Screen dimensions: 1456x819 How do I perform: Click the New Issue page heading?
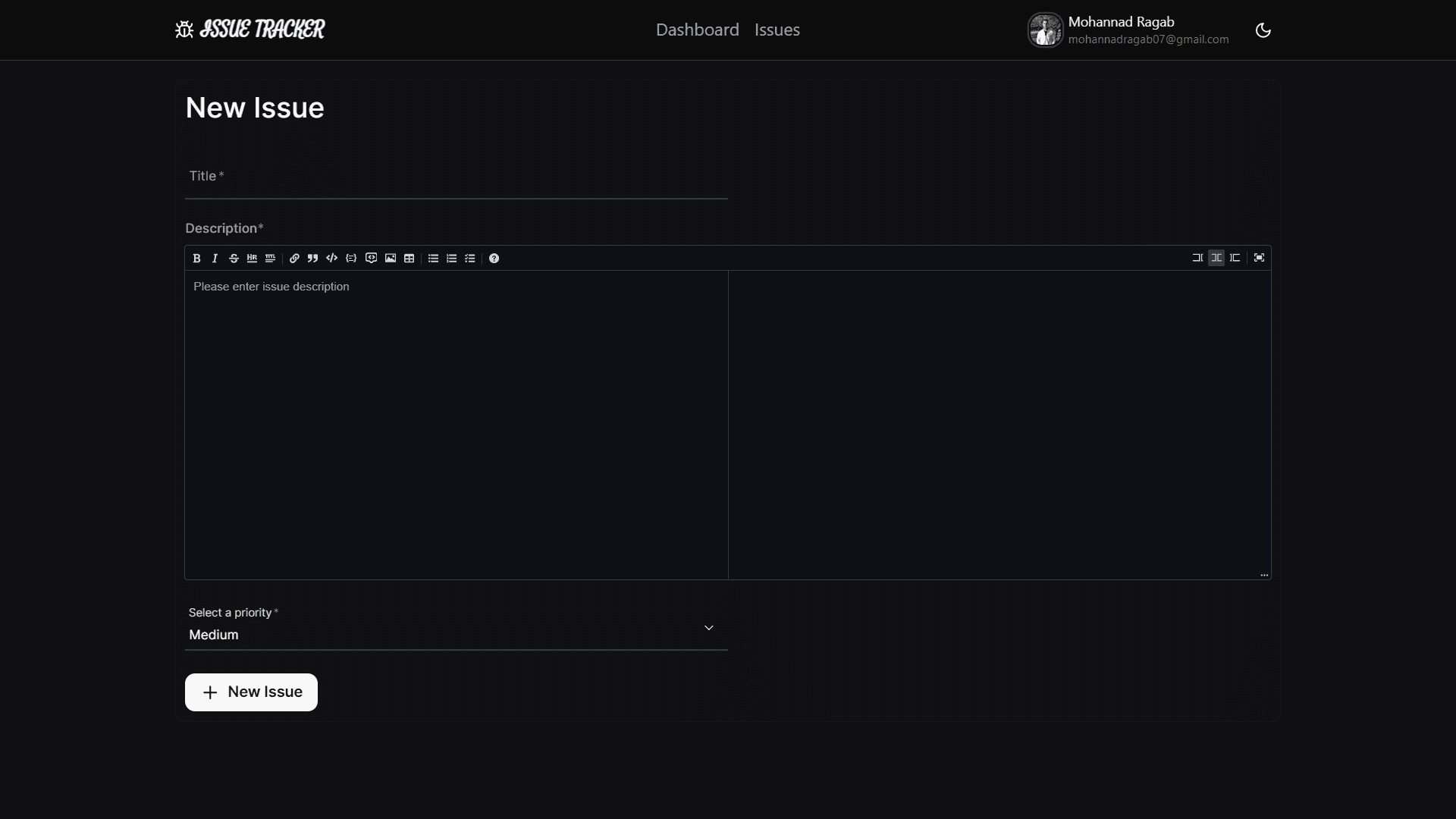(255, 108)
